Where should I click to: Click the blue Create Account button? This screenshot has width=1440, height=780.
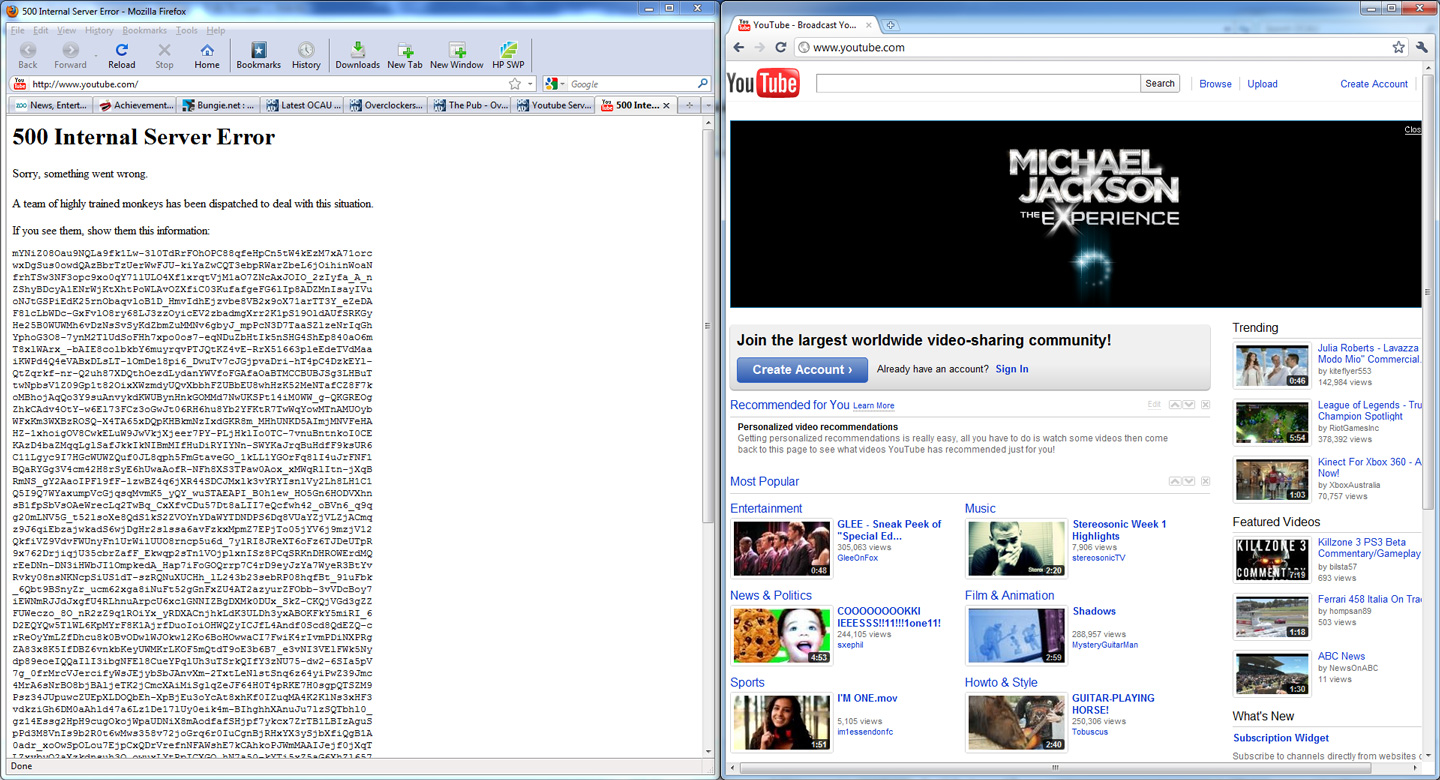coord(802,369)
